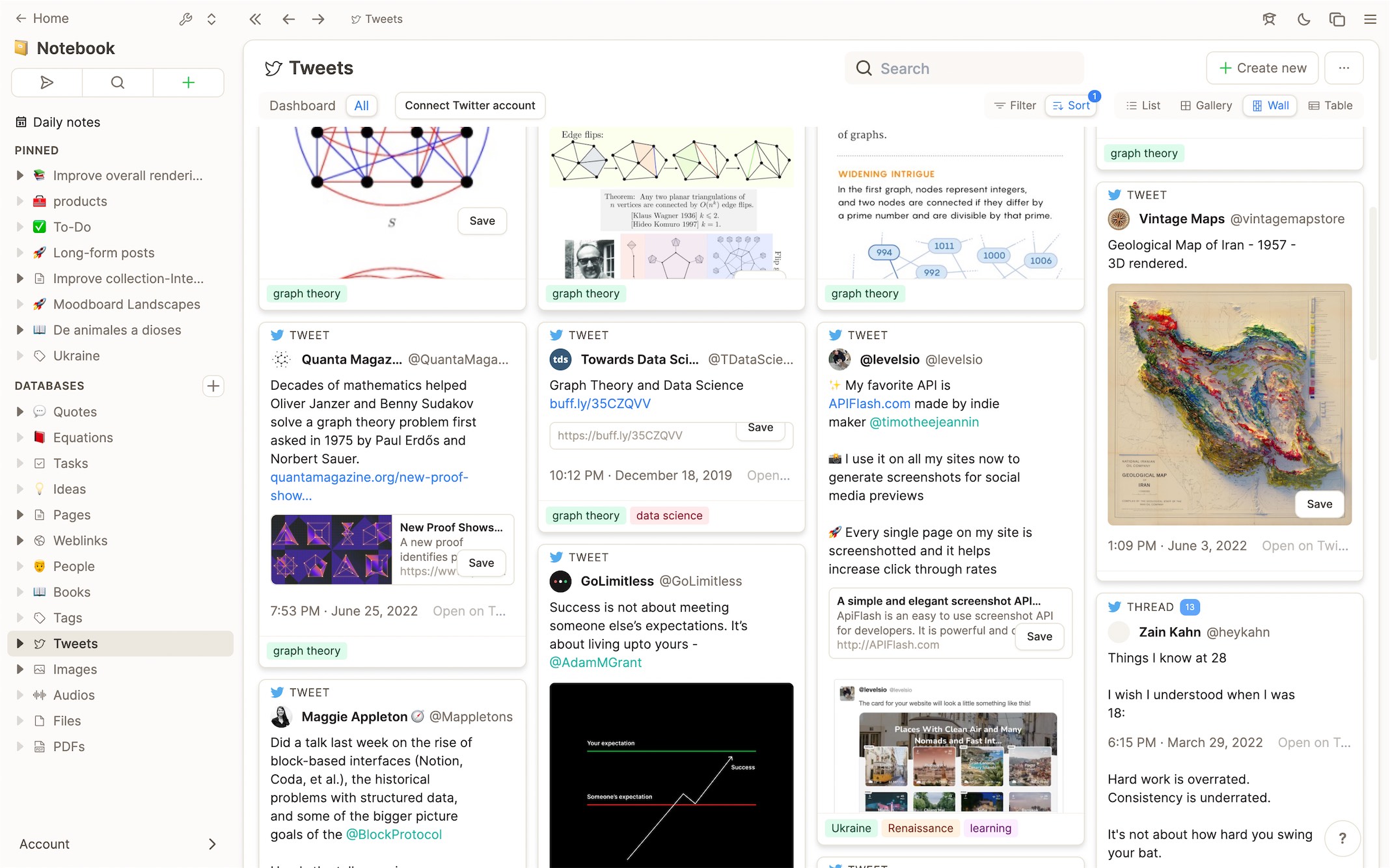Select the Dashboard tab

point(302,105)
